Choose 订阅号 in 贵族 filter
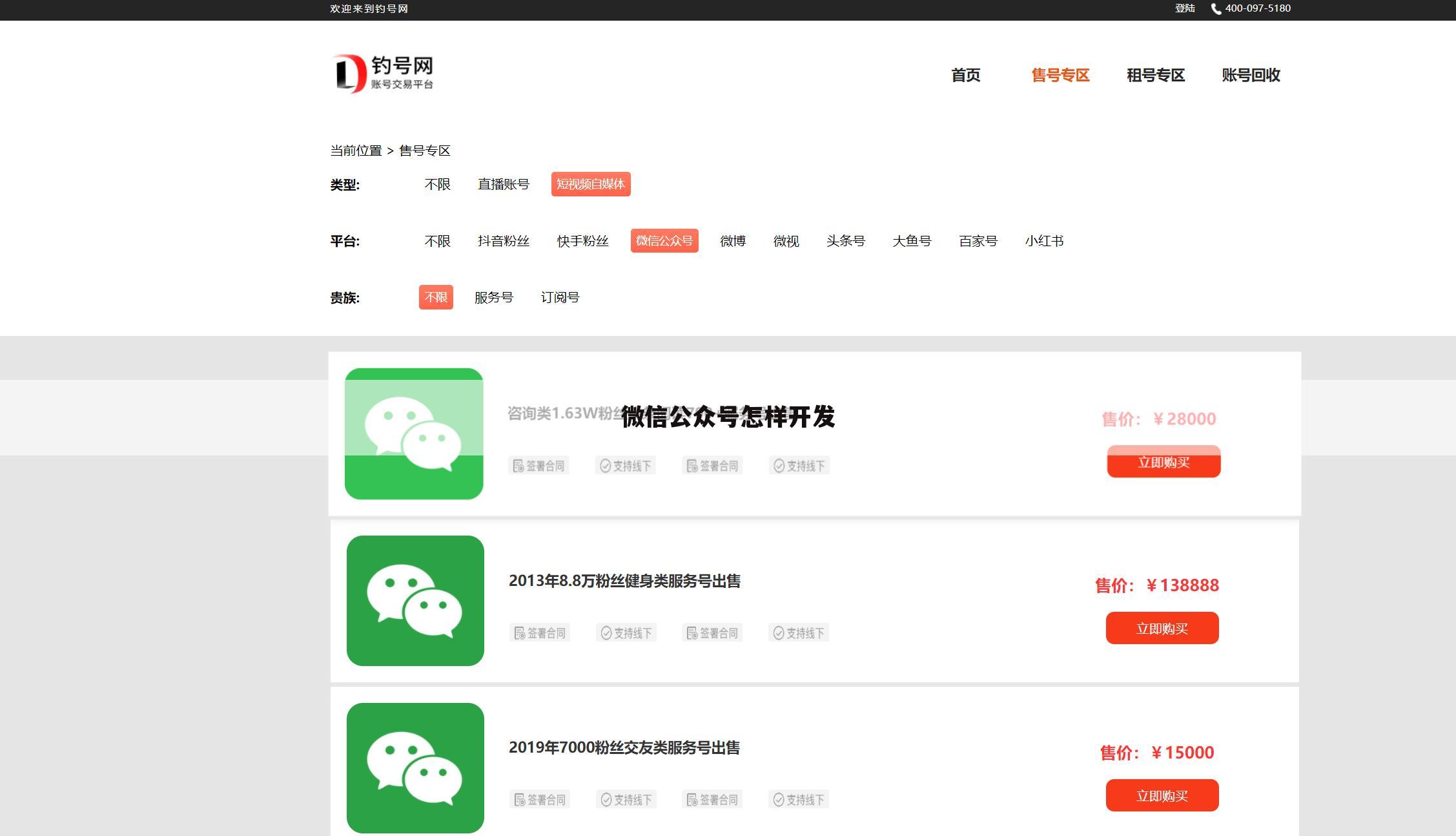1456x836 pixels. coord(560,297)
